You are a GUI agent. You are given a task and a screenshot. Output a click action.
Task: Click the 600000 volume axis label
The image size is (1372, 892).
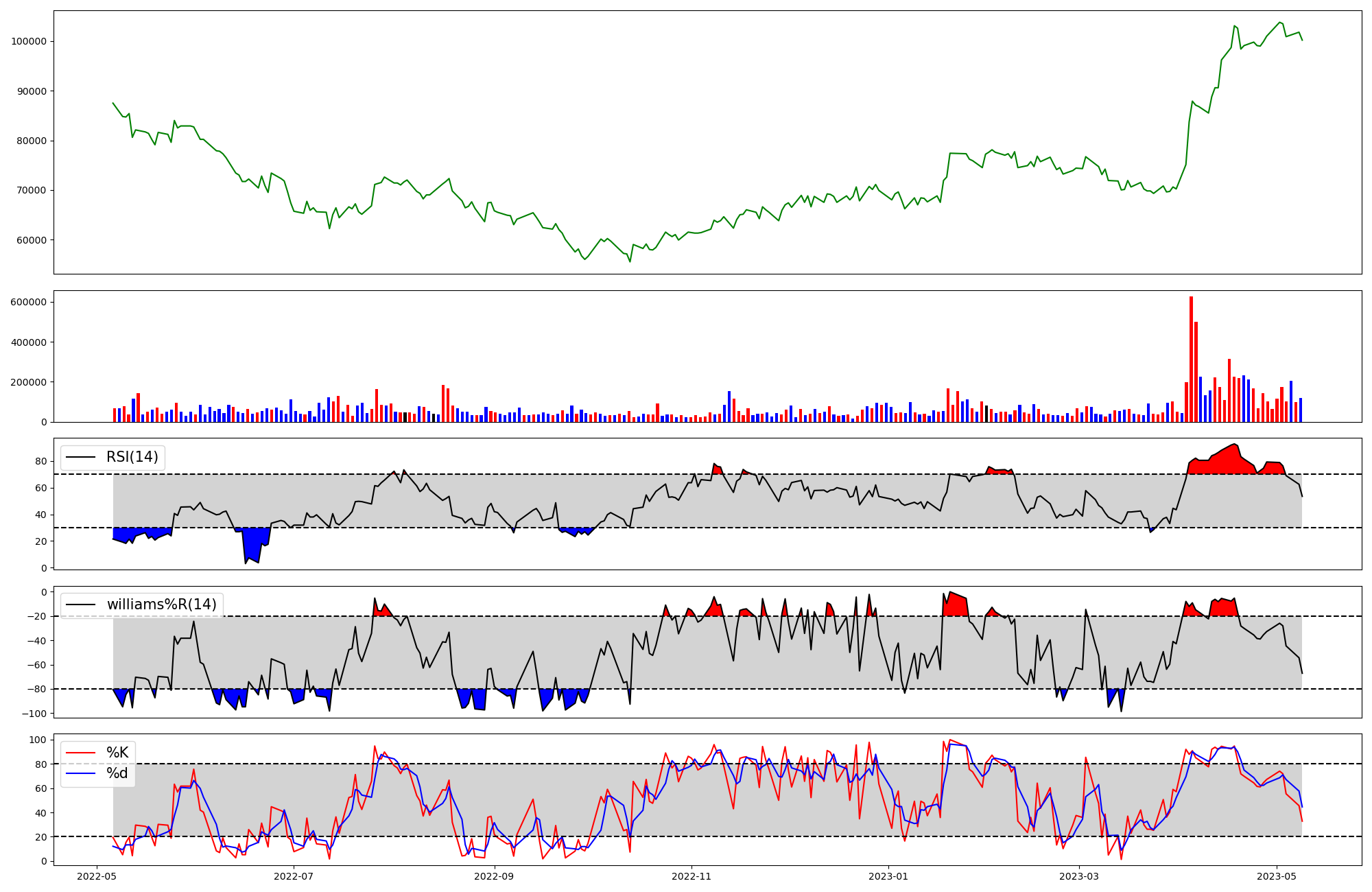[29, 302]
